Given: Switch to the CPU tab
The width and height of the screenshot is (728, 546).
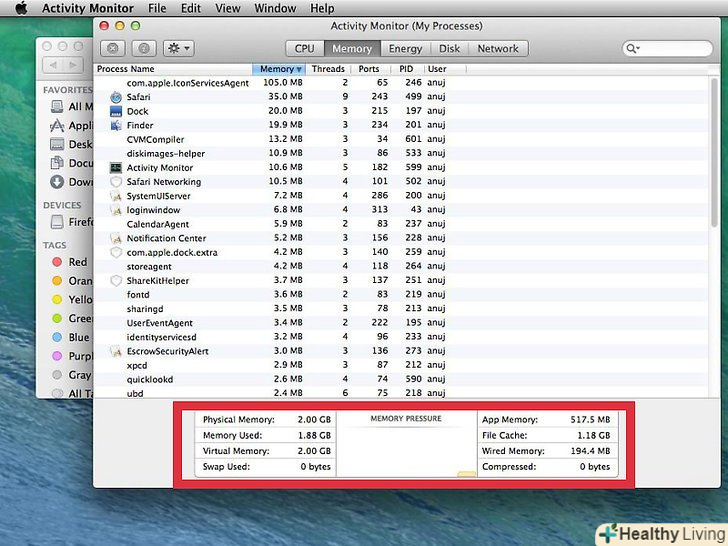Looking at the screenshot, I should pos(304,48).
